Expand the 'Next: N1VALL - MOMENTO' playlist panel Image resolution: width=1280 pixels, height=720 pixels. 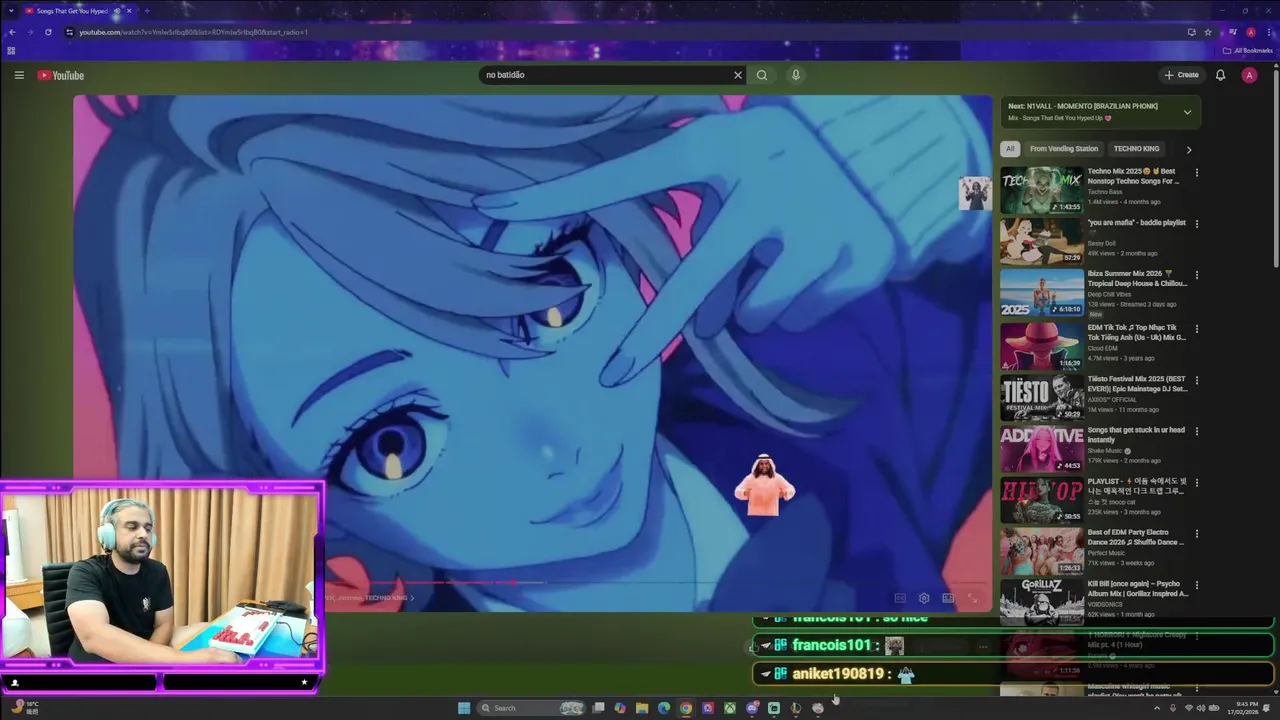[x=1187, y=112]
